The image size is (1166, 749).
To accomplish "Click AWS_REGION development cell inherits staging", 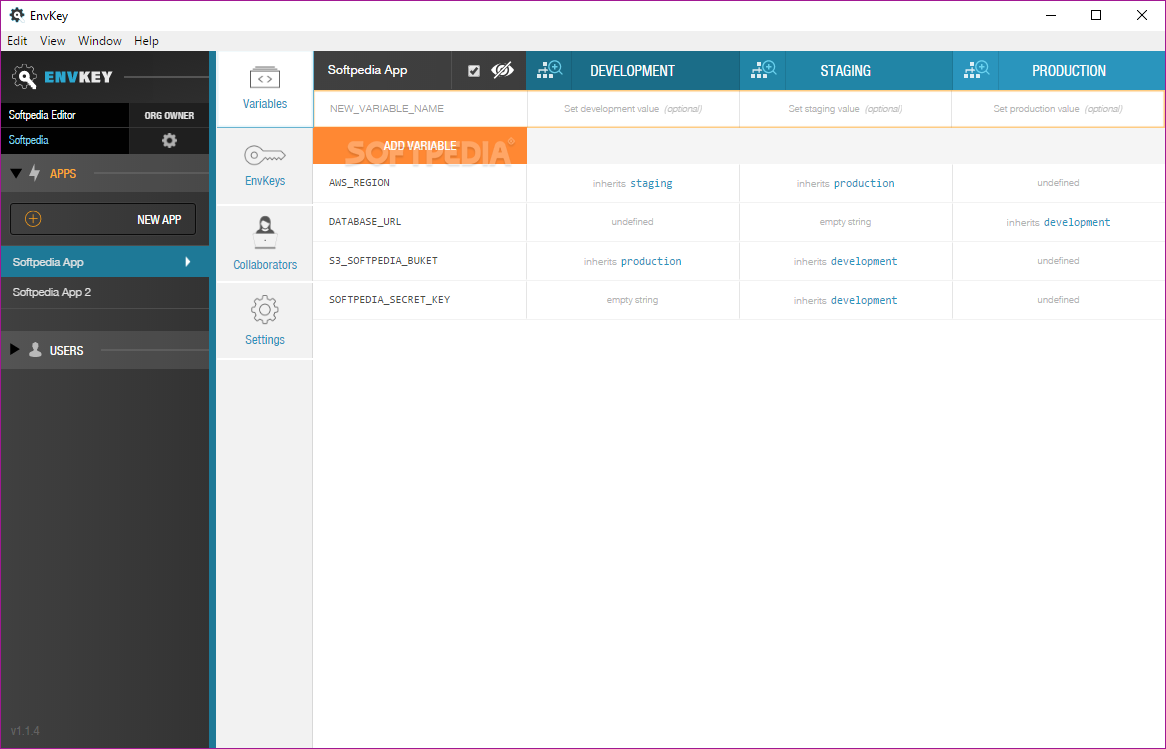I will 633,183.
